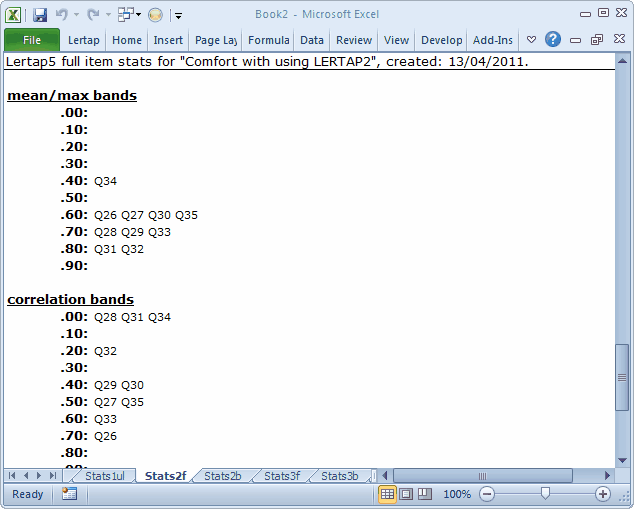Undo the last action
This screenshot has width=634, height=509.
[61, 15]
